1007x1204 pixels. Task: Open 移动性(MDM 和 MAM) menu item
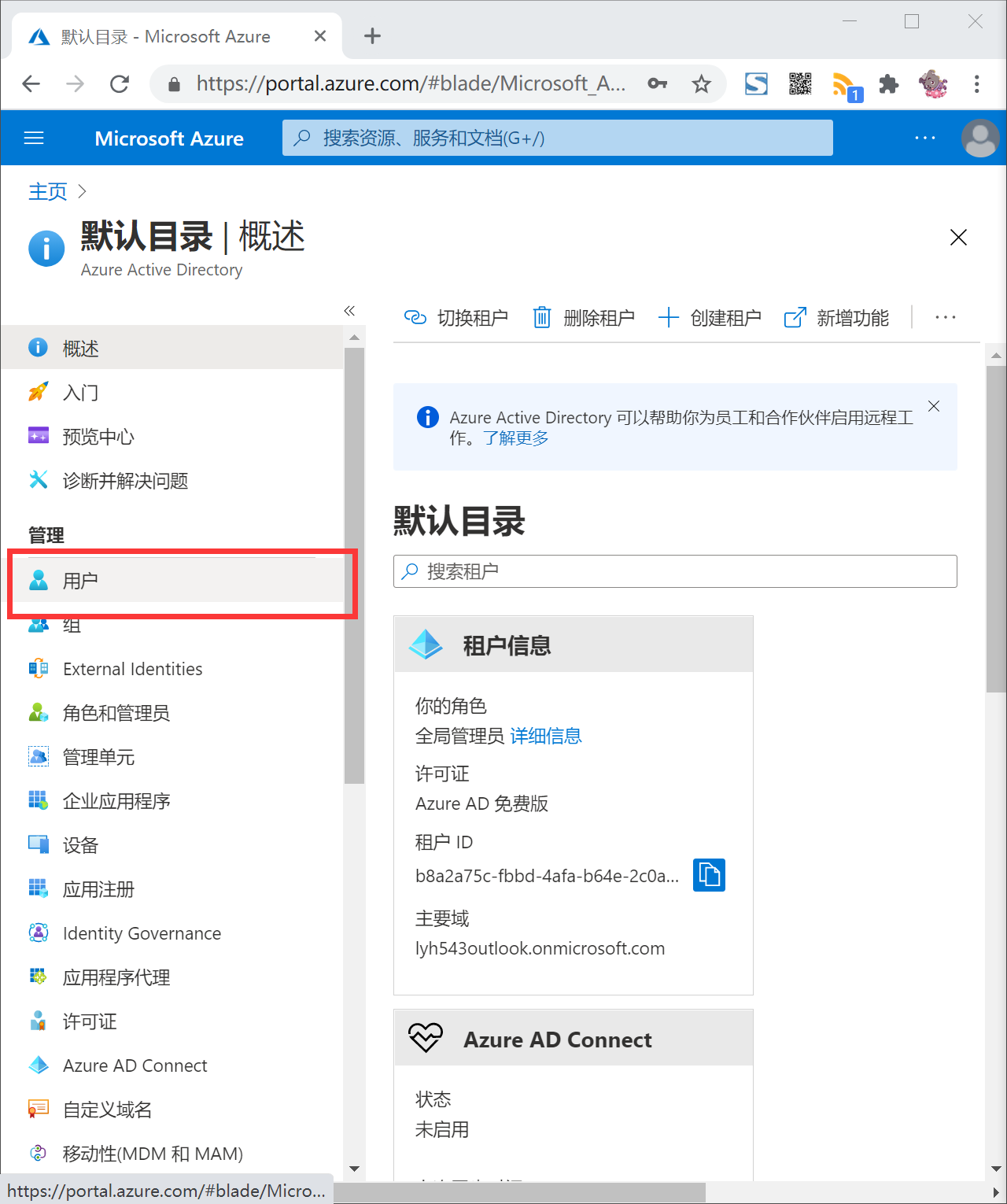coord(172,1154)
